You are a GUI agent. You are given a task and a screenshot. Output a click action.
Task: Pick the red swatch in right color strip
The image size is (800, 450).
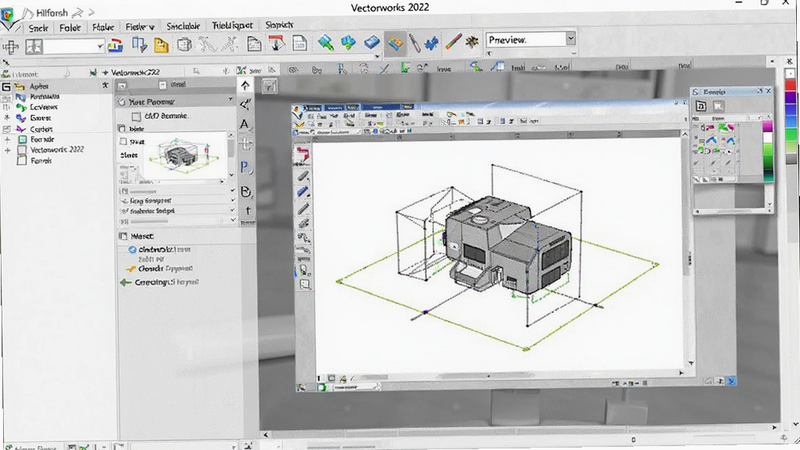(790, 85)
